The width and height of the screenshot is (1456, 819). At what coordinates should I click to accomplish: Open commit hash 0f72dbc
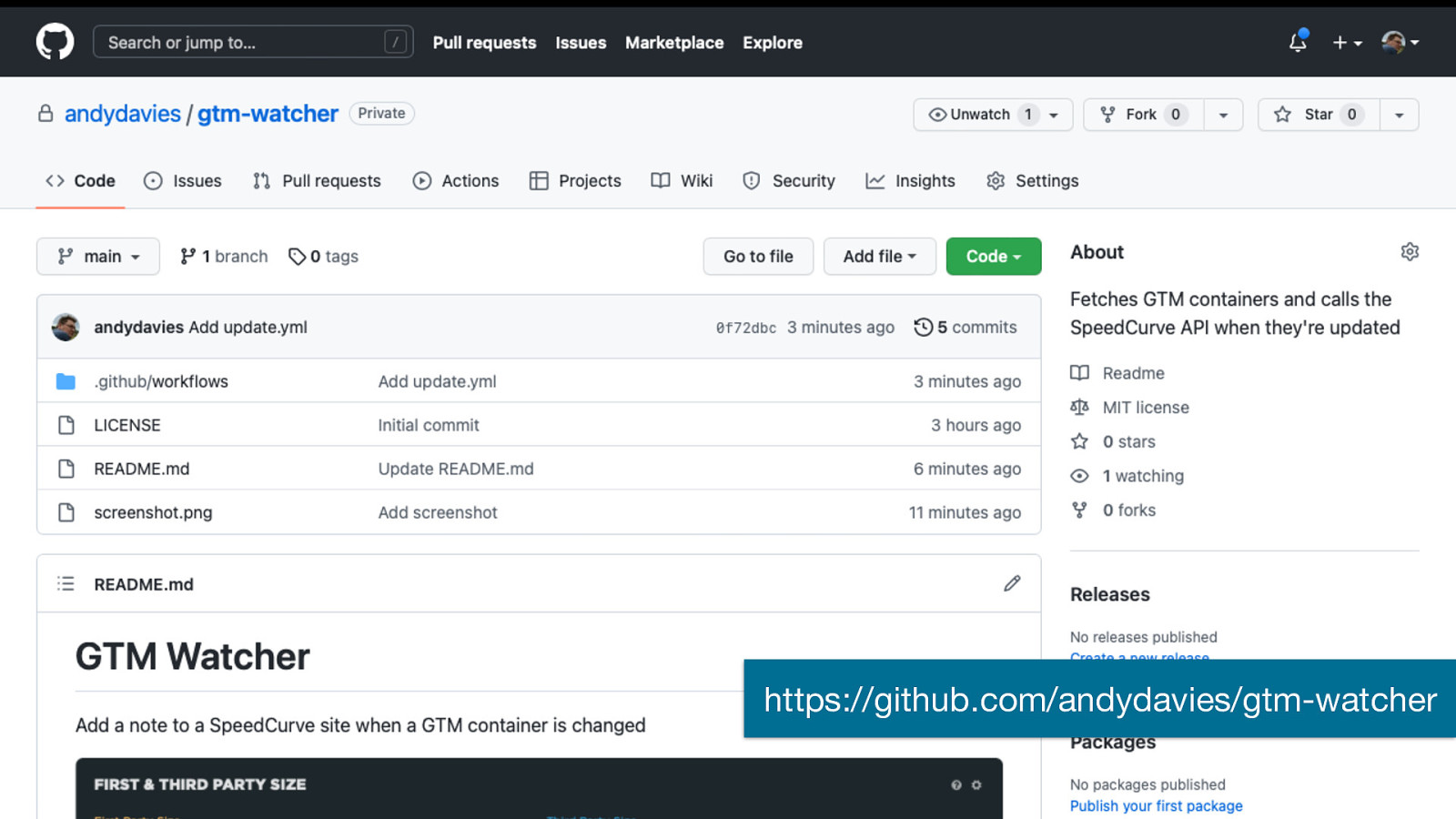(x=746, y=328)
